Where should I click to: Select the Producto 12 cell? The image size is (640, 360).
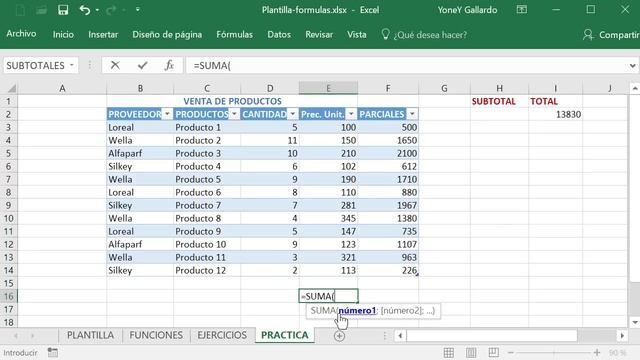click(x=207, y=270)
